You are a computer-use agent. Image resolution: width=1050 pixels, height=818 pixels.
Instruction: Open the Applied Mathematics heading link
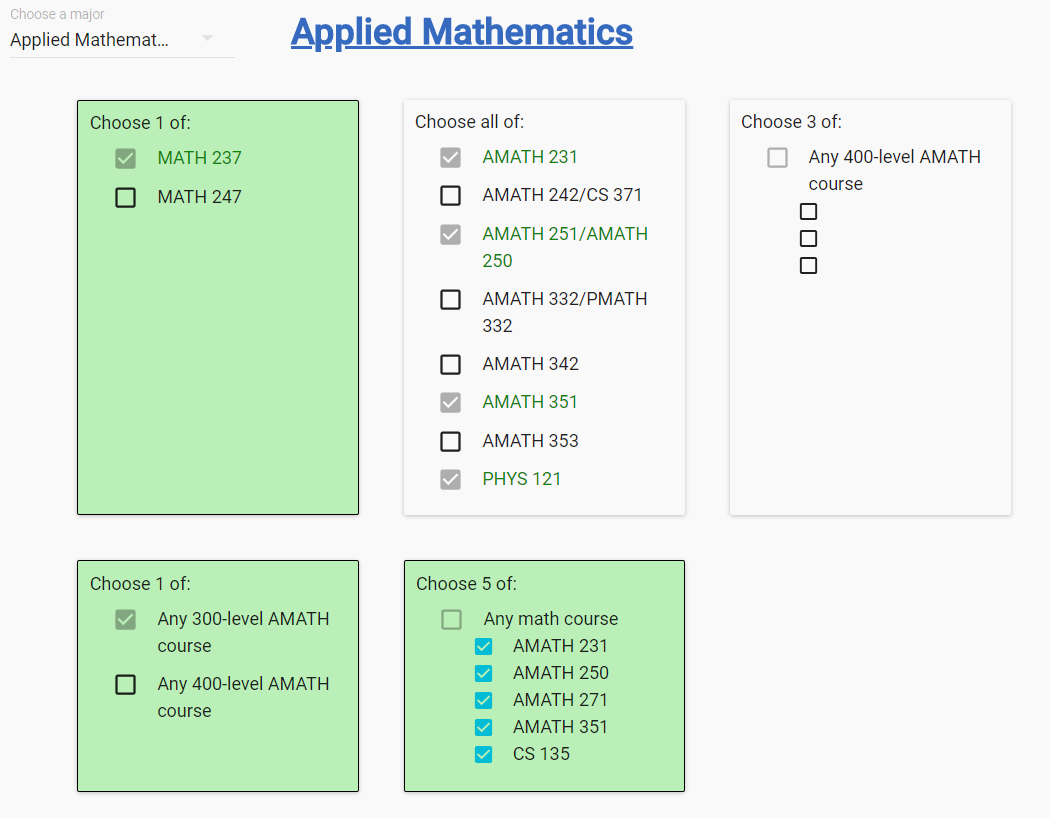[x=461, y=32]
